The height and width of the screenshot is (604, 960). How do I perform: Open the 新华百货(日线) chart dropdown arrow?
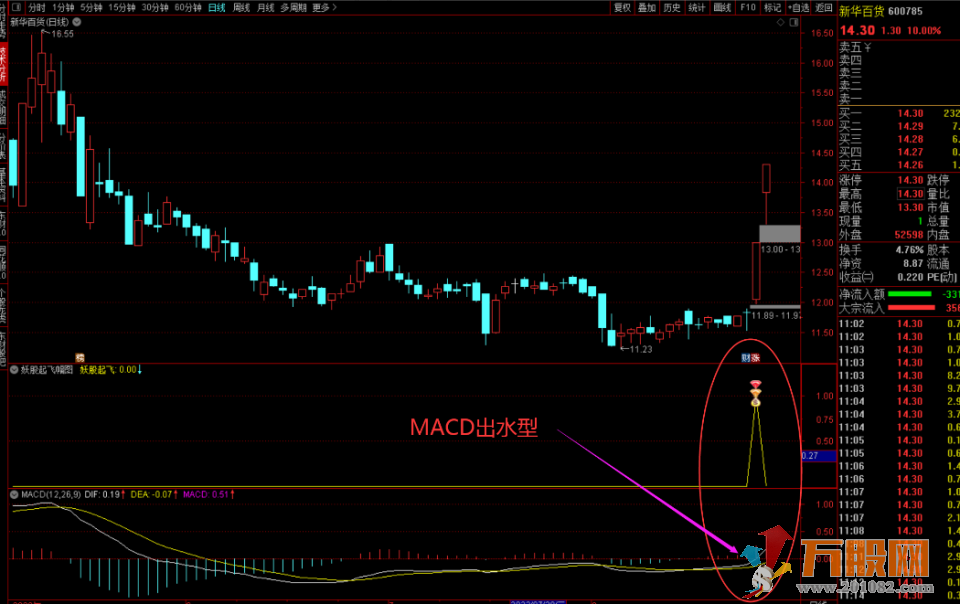77,22
